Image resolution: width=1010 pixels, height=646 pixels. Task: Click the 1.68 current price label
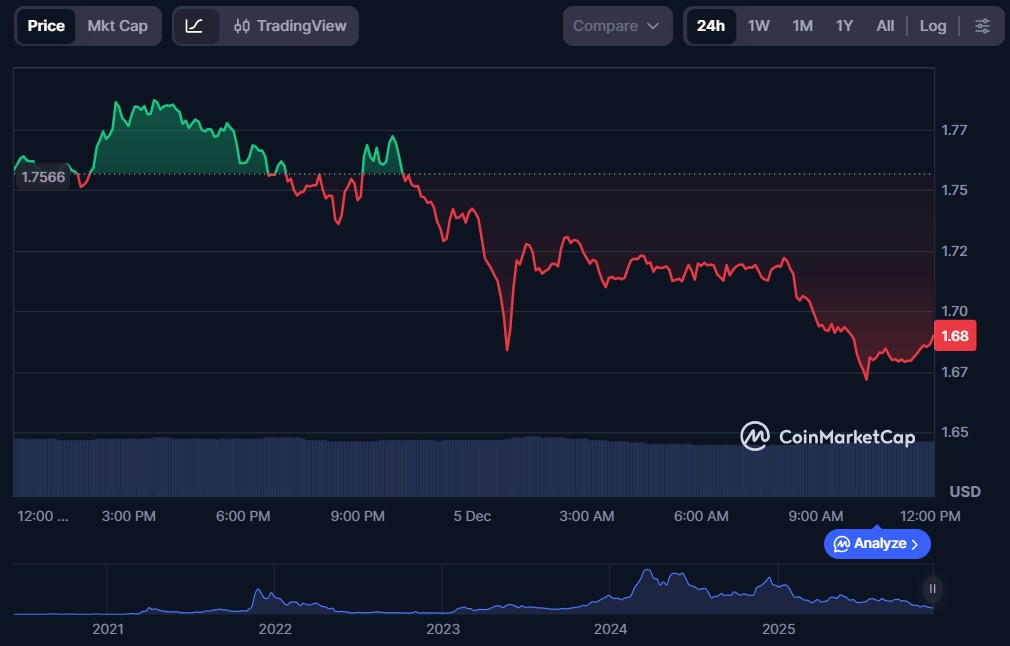point(954,336)
